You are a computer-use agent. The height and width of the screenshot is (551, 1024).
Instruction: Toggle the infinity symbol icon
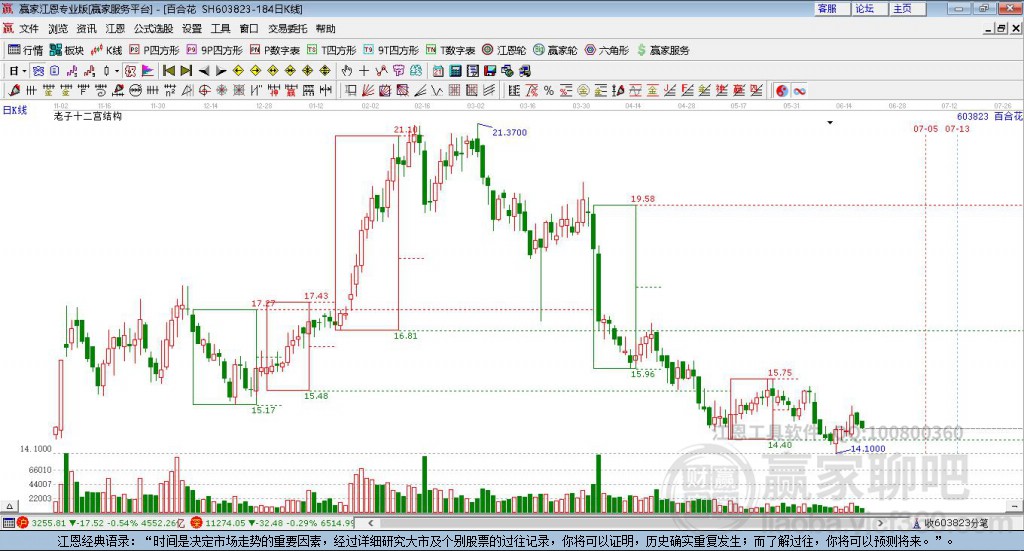point(799,91)
